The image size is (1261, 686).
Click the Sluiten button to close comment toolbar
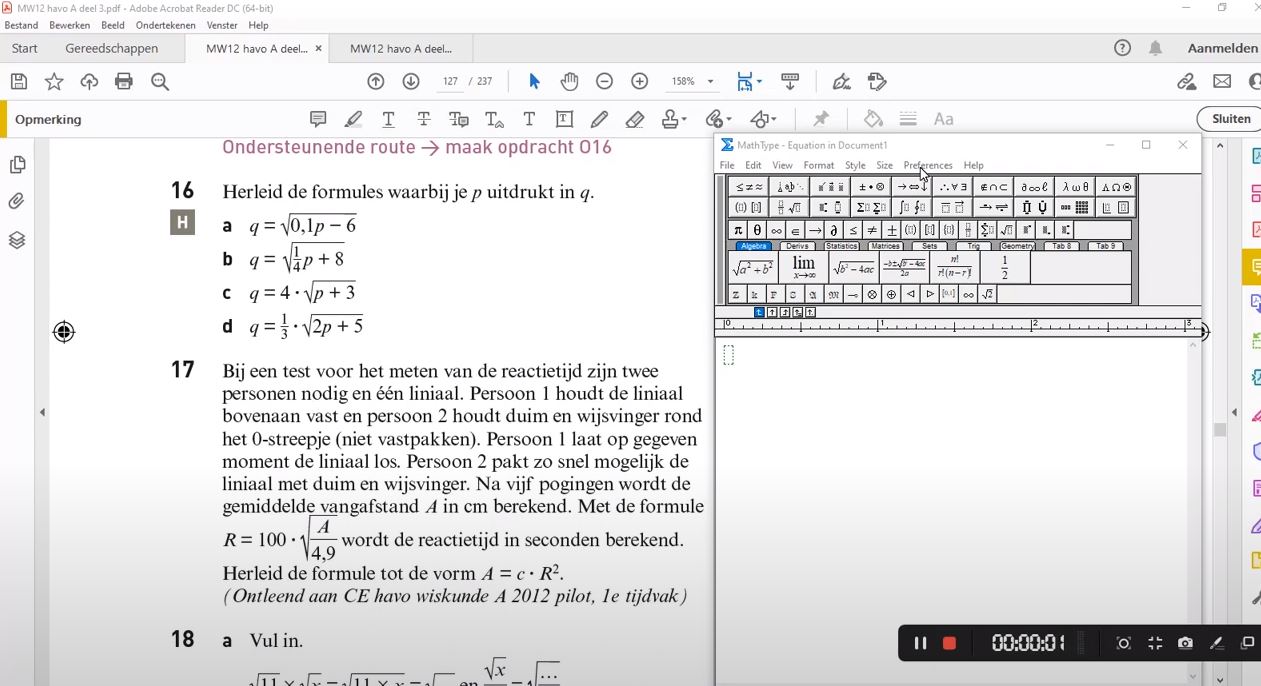1230,119
